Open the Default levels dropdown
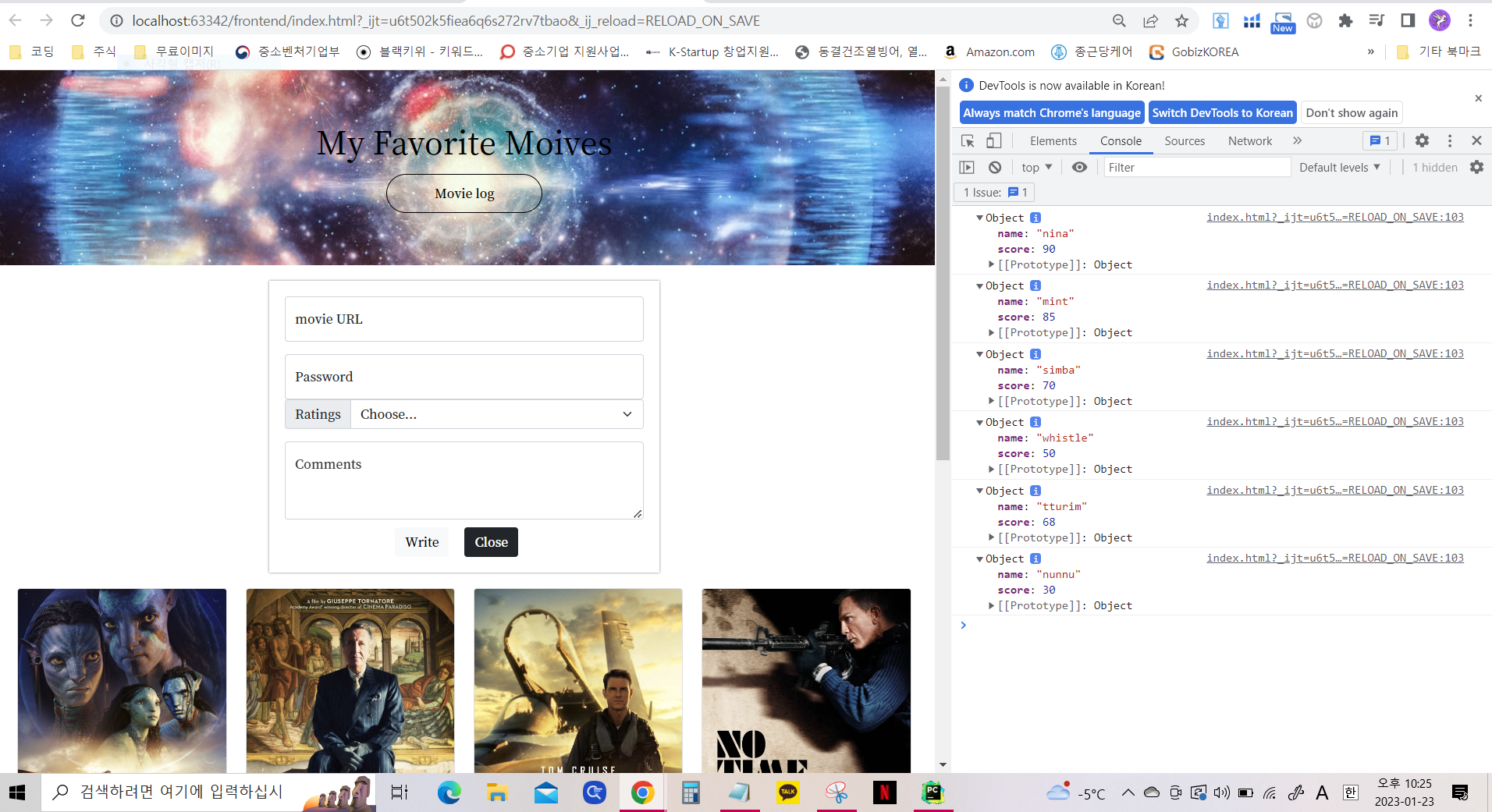 point(1340,167)
